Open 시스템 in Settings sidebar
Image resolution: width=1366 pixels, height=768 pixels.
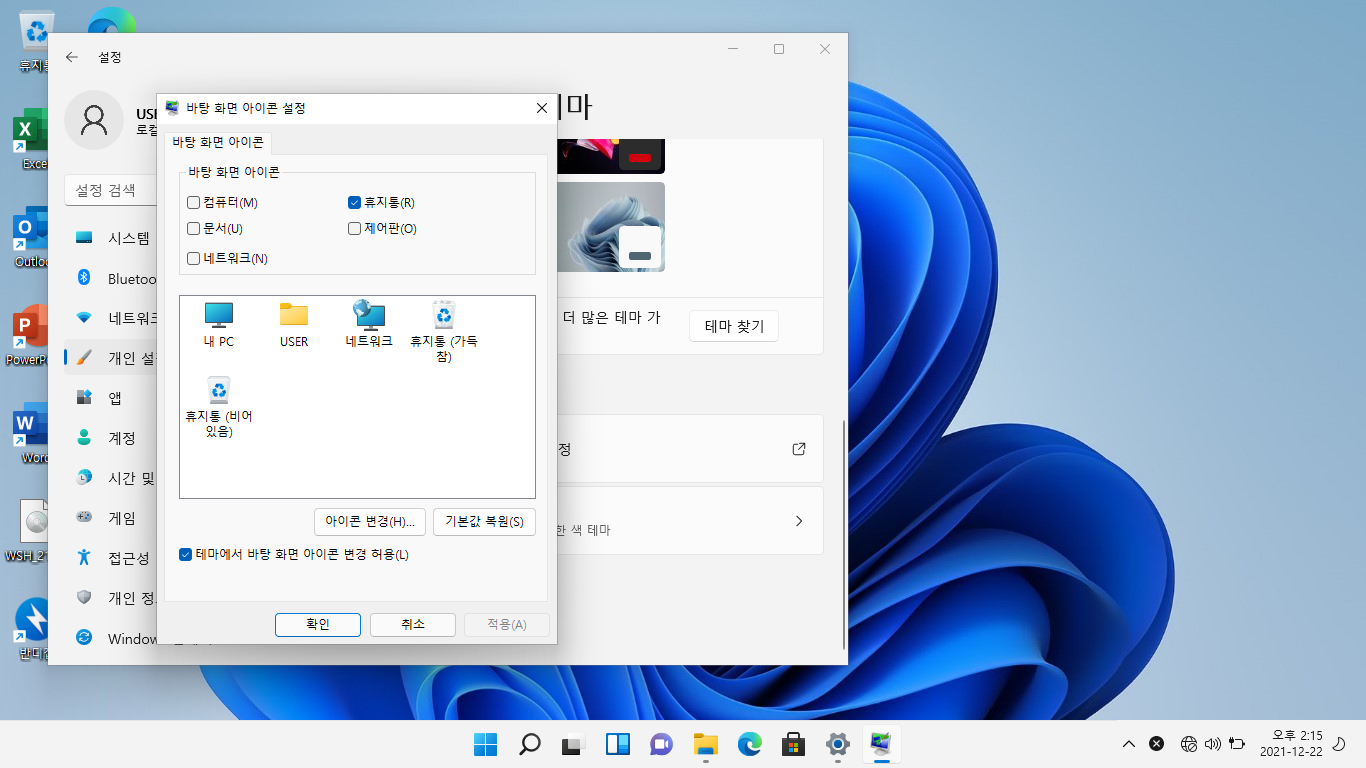click(x=112, y=238)
